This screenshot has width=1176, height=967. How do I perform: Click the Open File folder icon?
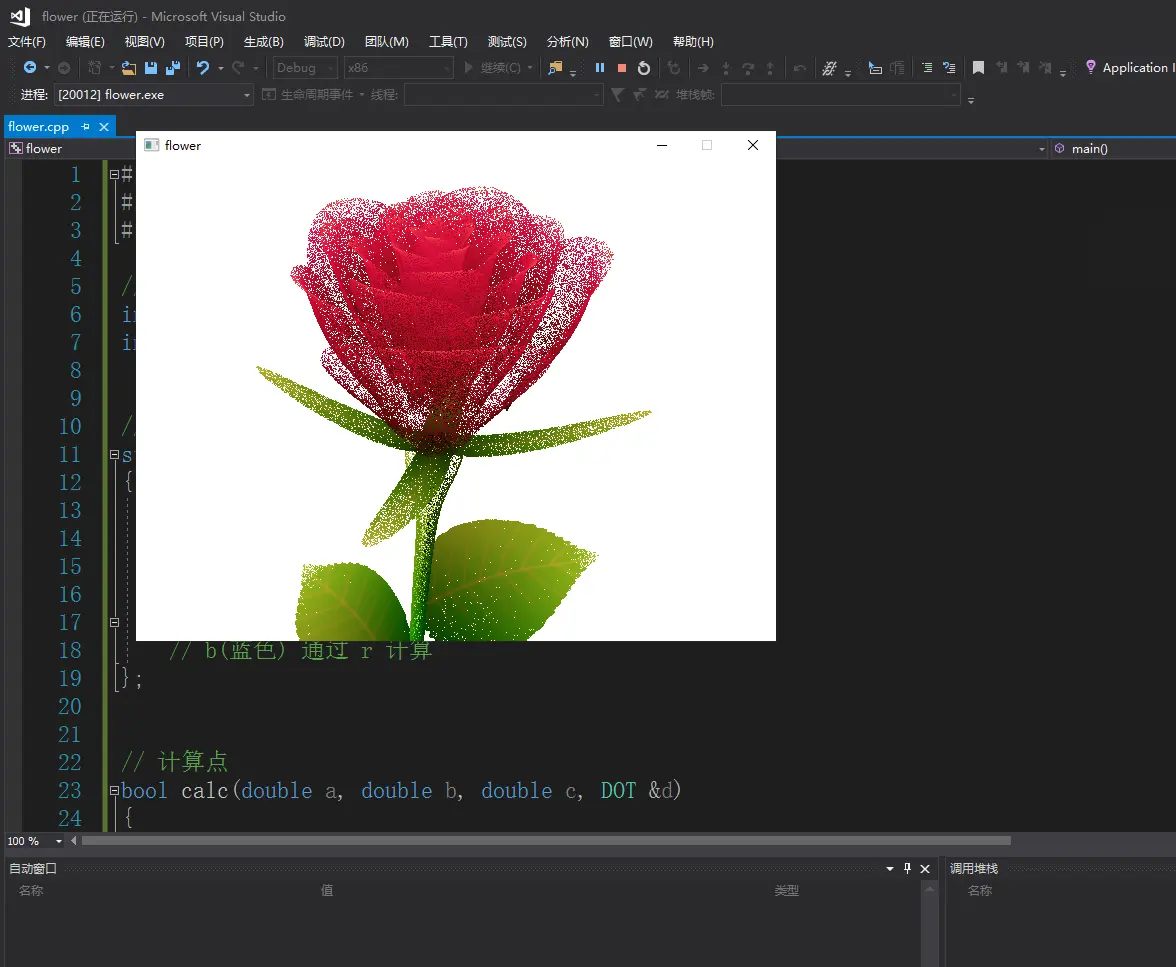(x=129, y=68)
